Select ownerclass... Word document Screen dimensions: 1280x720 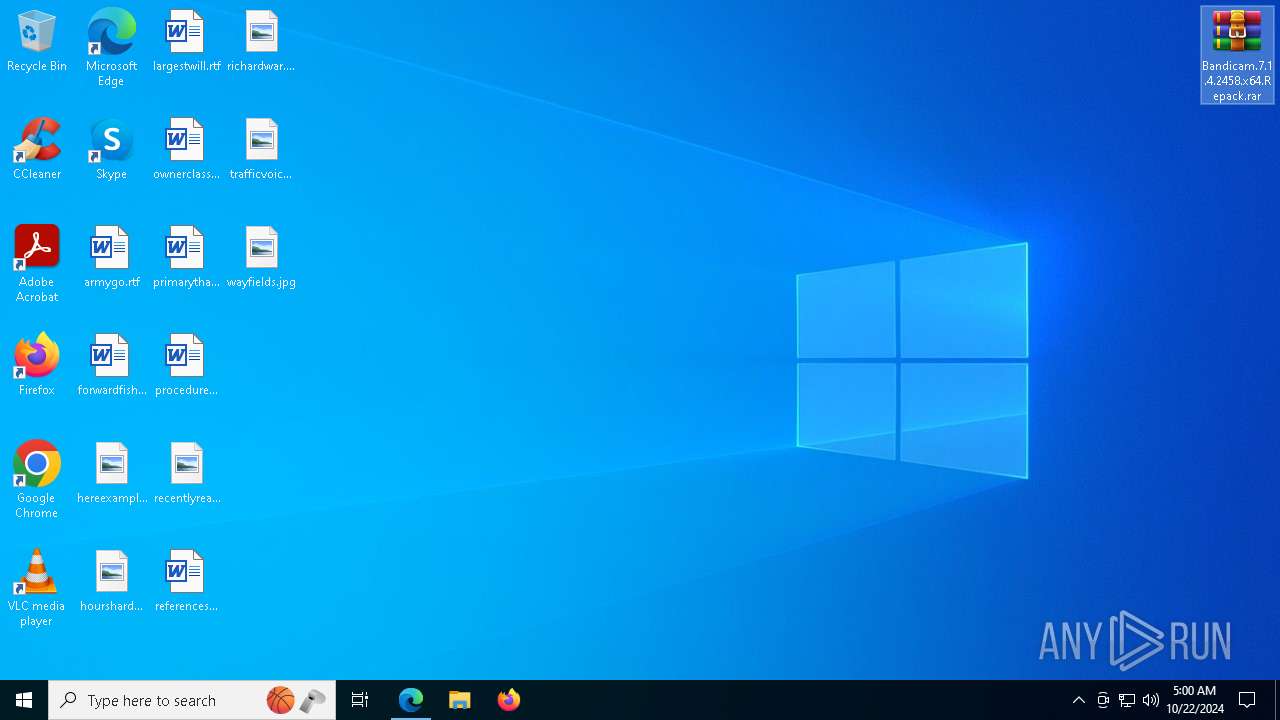(186, 150)
